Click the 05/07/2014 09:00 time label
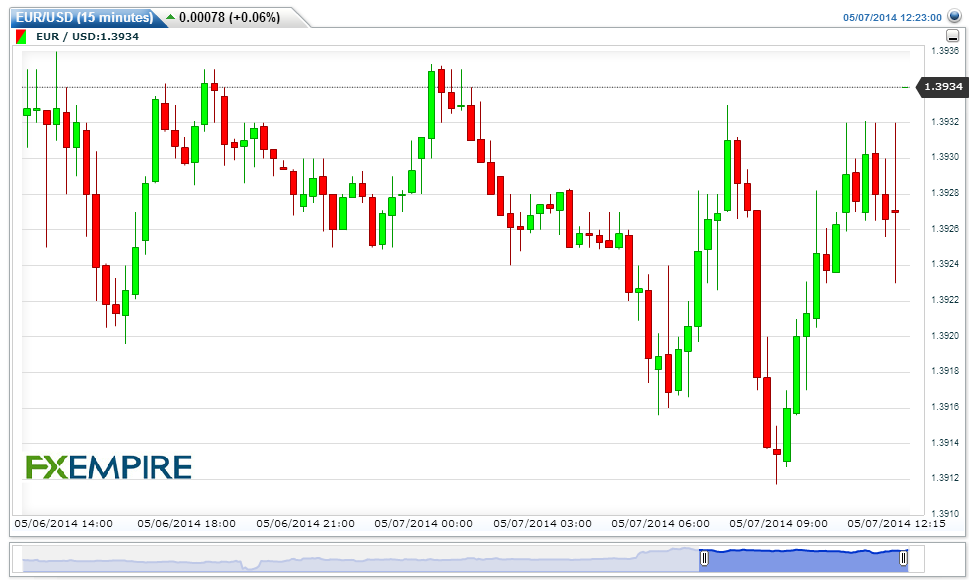The image size is (976, 585). point(779,523)
